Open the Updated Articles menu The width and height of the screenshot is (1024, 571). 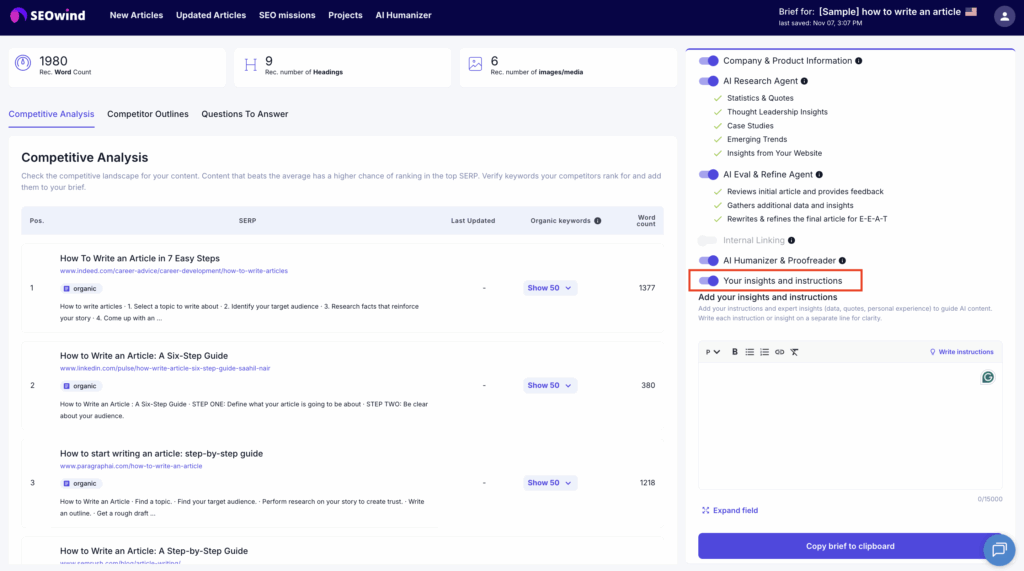[211, 15]
